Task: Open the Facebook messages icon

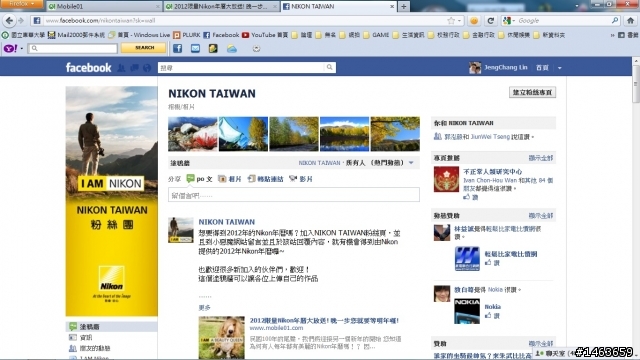Action: pyautogui.click(x=134, y=68)
